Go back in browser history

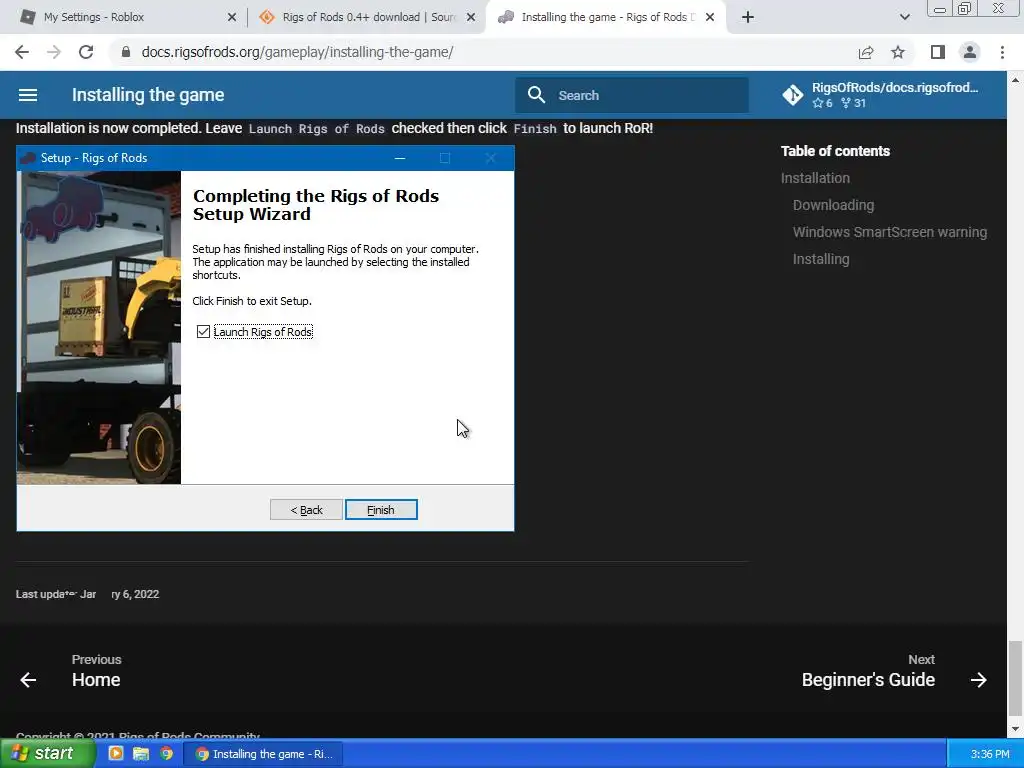pyautogui.click(x=22, y=52)
